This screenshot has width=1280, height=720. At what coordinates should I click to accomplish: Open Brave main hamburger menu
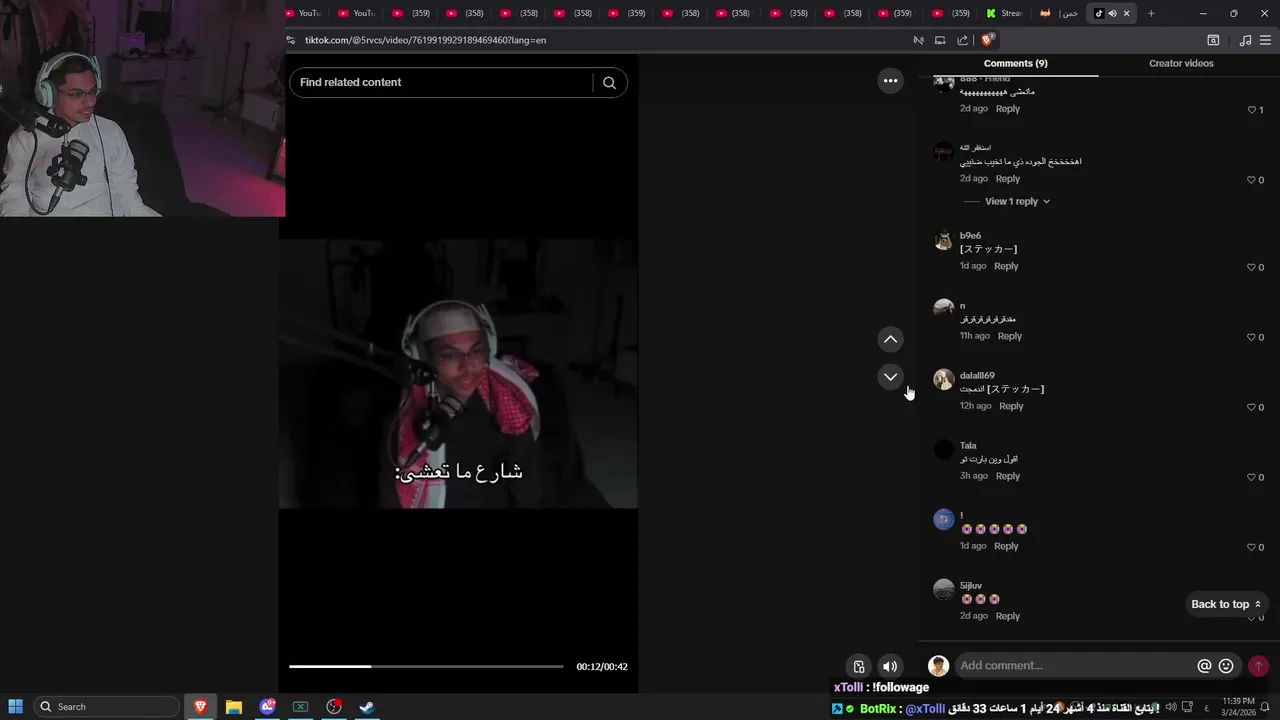pyautogui.click(x=1266, y=40)
